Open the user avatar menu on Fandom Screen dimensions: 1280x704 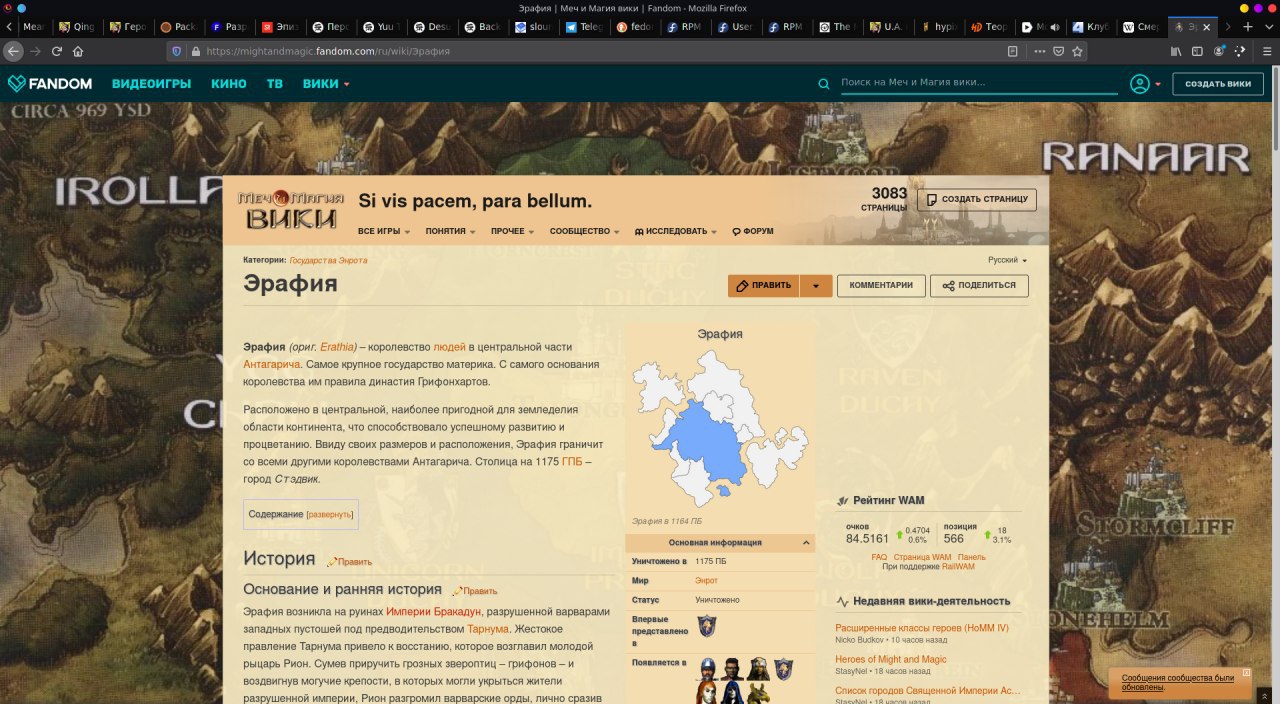[x=1145, y=84]
